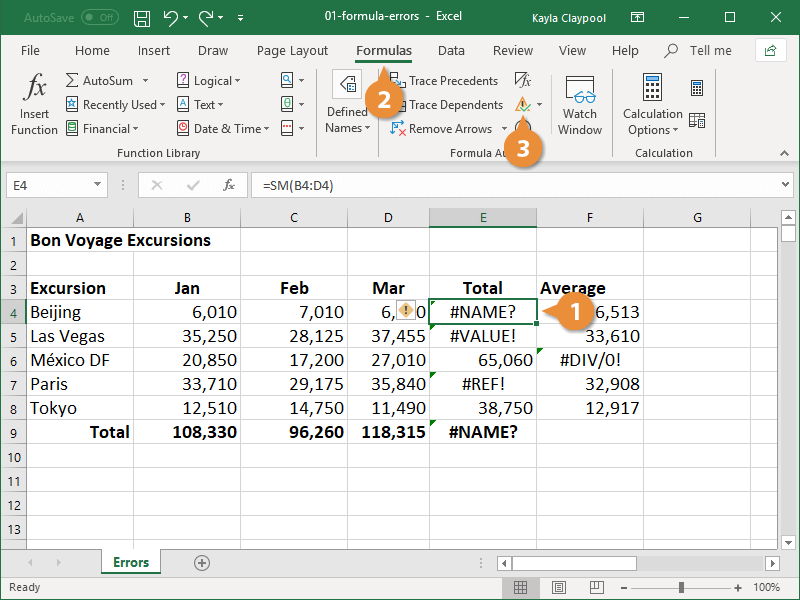Click the Error Checking icon

point(523,105)
